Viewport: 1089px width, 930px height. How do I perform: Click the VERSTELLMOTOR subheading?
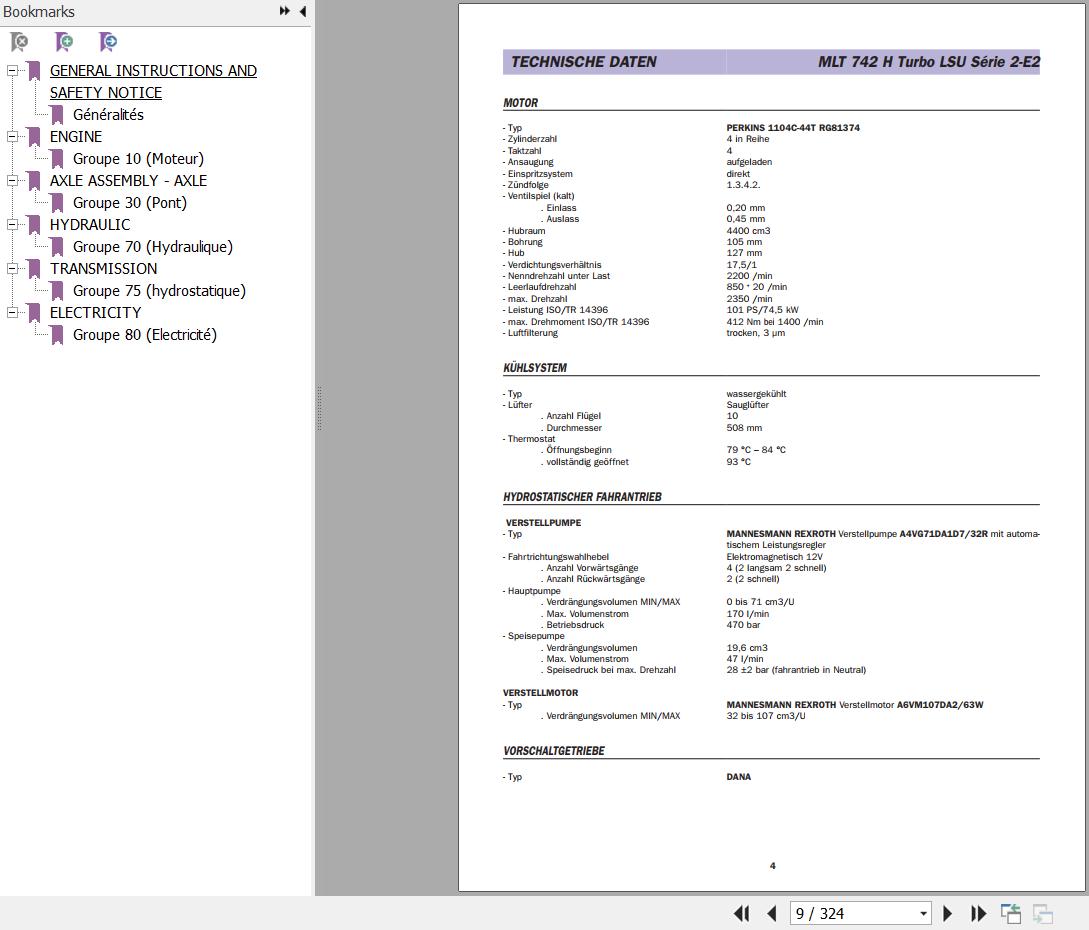540,692
